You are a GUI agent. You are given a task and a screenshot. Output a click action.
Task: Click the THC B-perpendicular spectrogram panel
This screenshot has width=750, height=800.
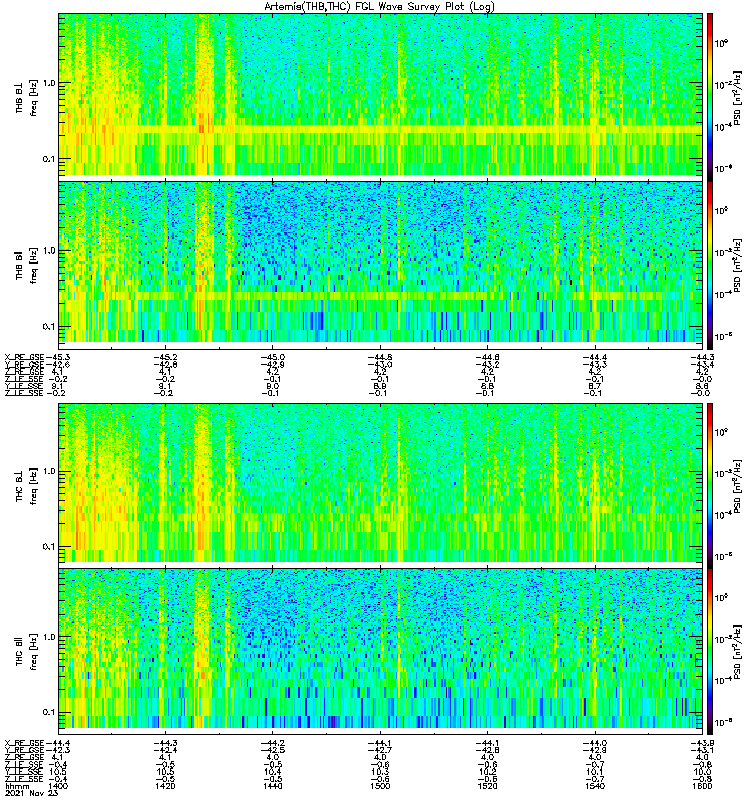click(x=381, y=483)
